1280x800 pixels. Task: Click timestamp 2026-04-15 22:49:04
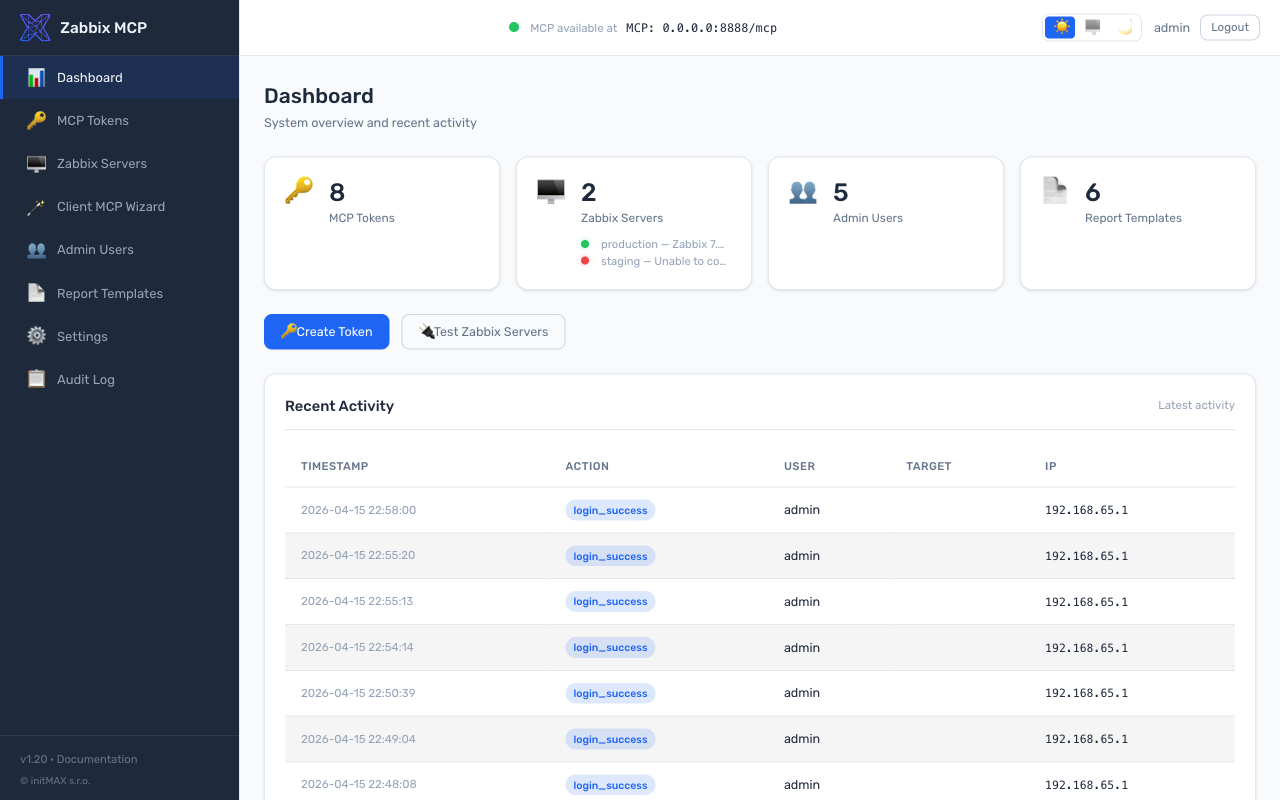(x=358, y=739)
